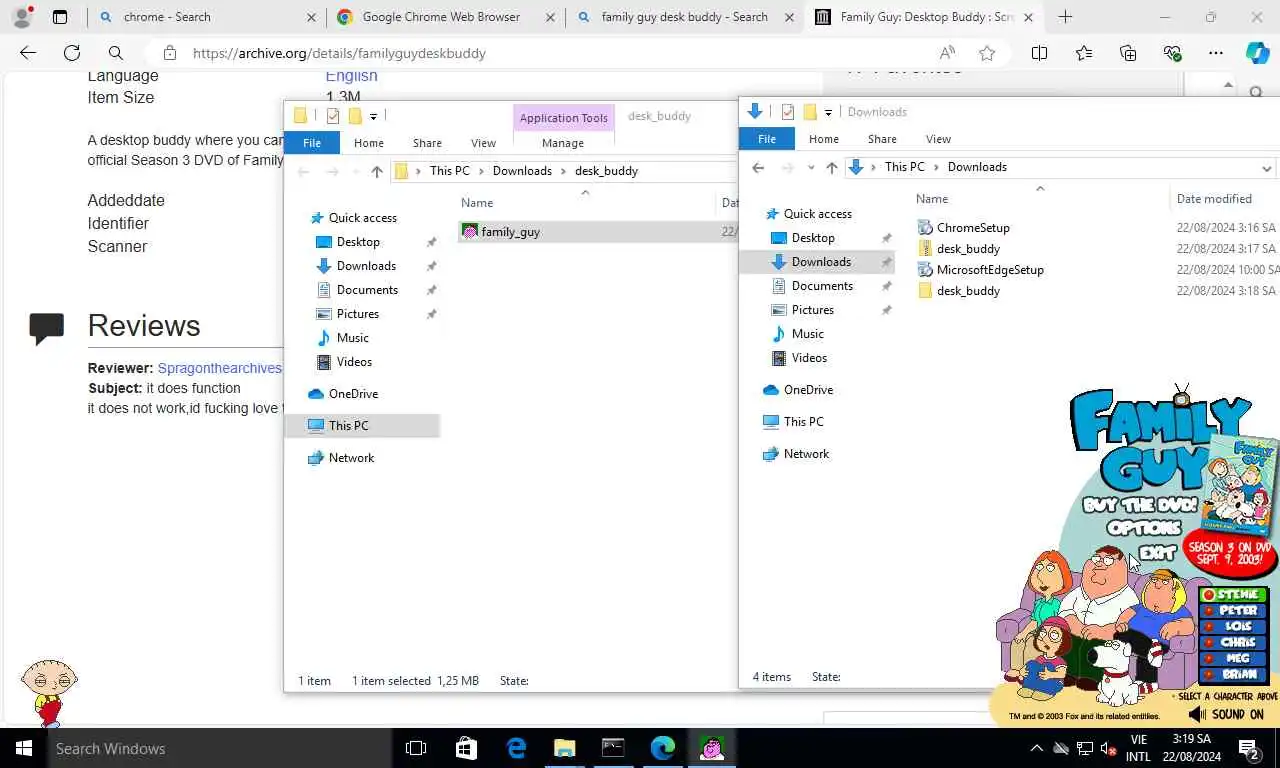
Task: Click This PC in the desk_buddy breadcrumb path
Action: [449, 171]
